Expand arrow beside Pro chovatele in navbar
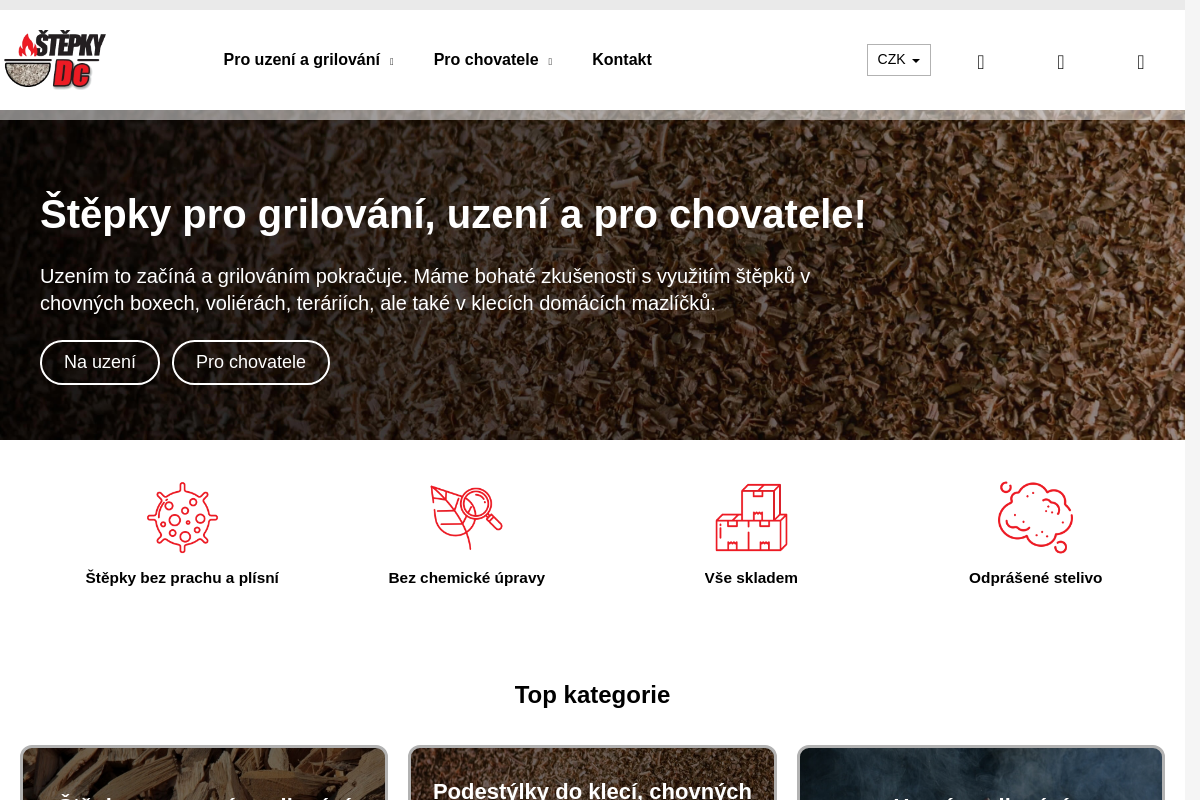 pos(550,61)
